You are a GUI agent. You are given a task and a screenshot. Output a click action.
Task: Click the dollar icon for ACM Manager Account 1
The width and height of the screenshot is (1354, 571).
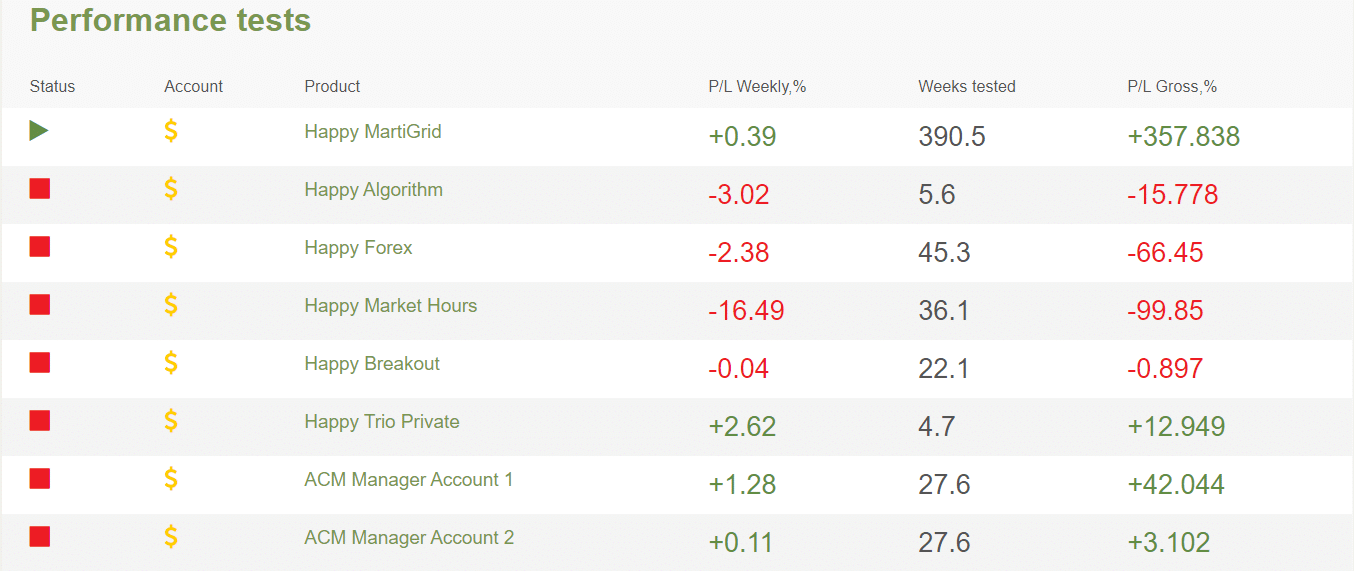171,478
